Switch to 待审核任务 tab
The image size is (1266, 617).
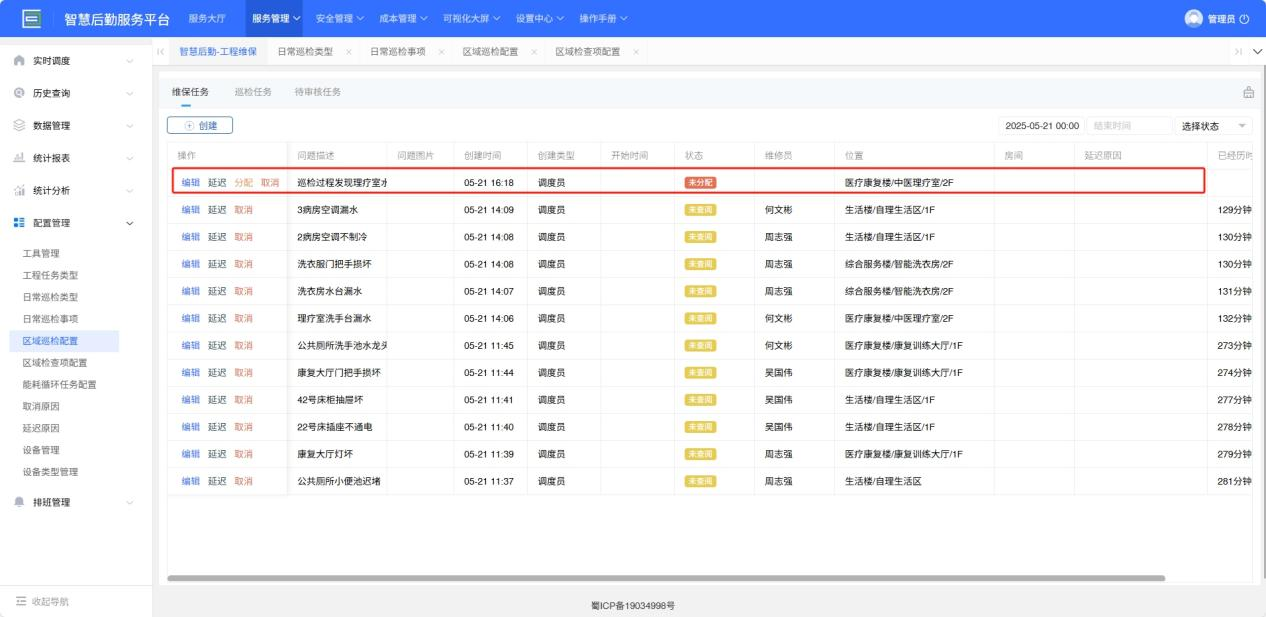317,92
